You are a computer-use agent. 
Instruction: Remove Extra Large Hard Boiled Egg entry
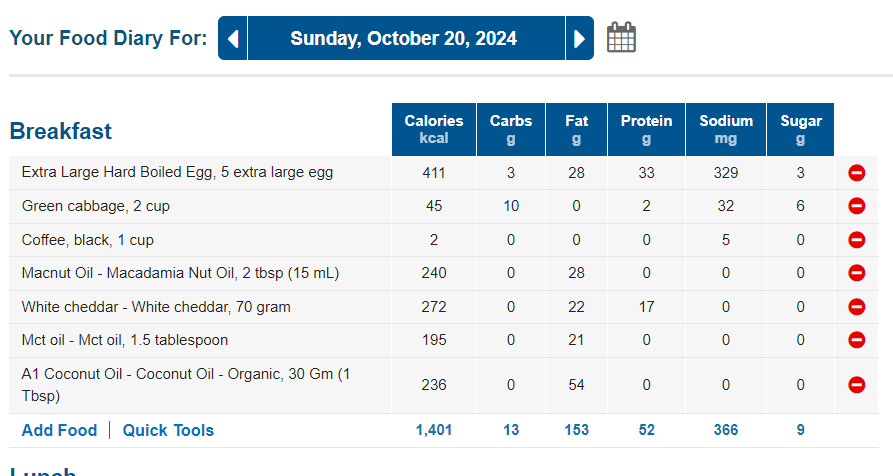[x=856, y=173]
